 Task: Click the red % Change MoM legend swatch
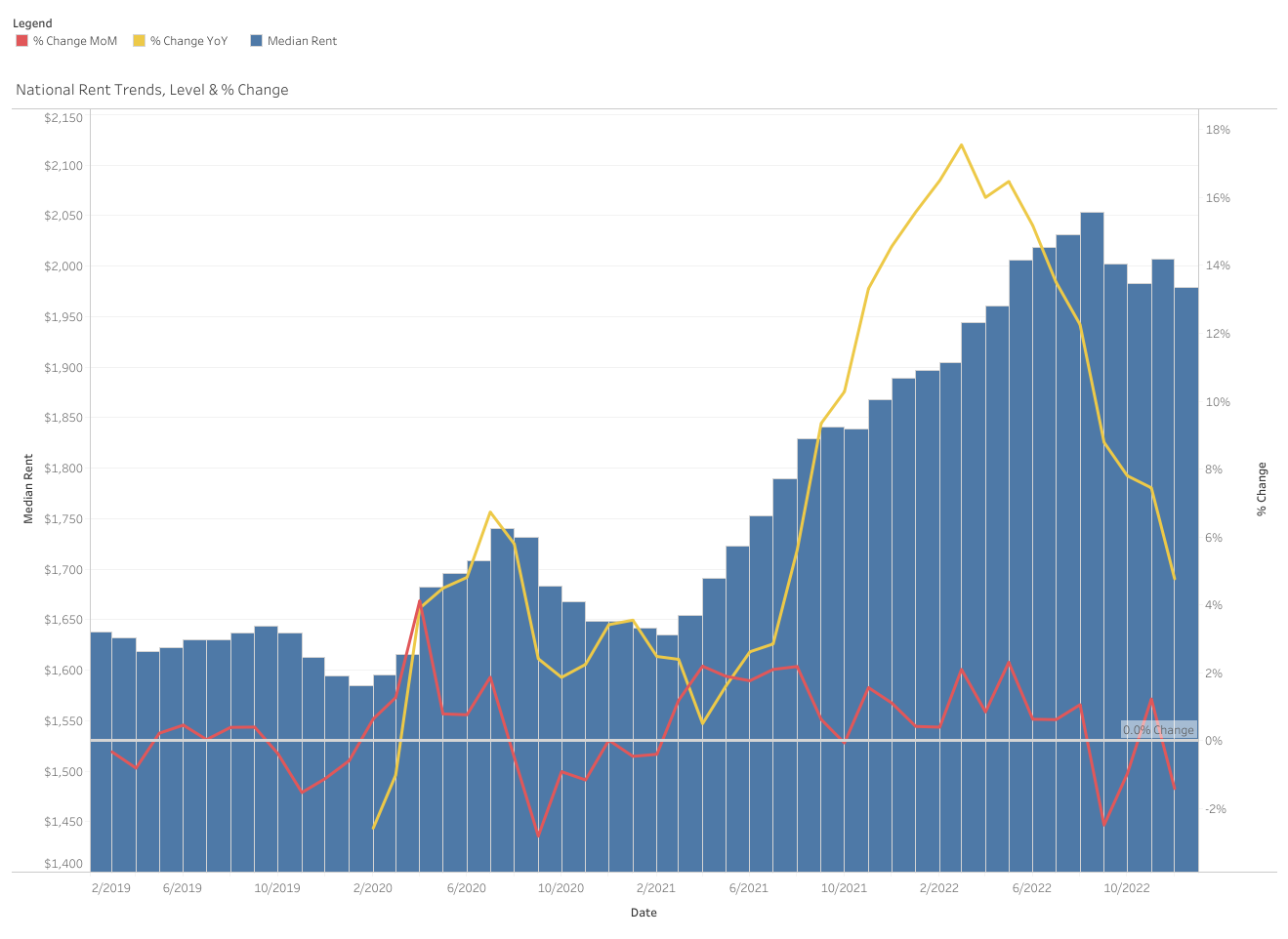click(21, 41)
